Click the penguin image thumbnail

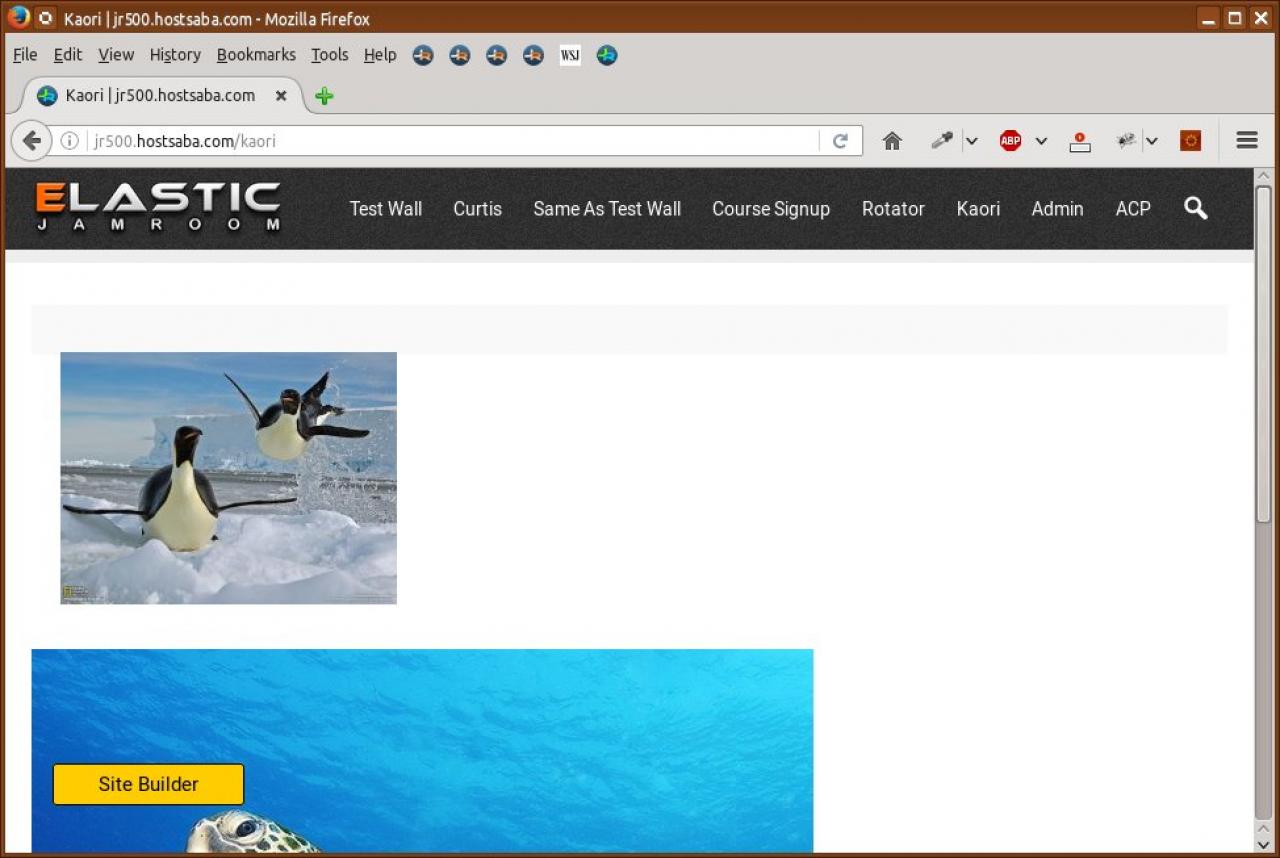(x=228, y=478)
